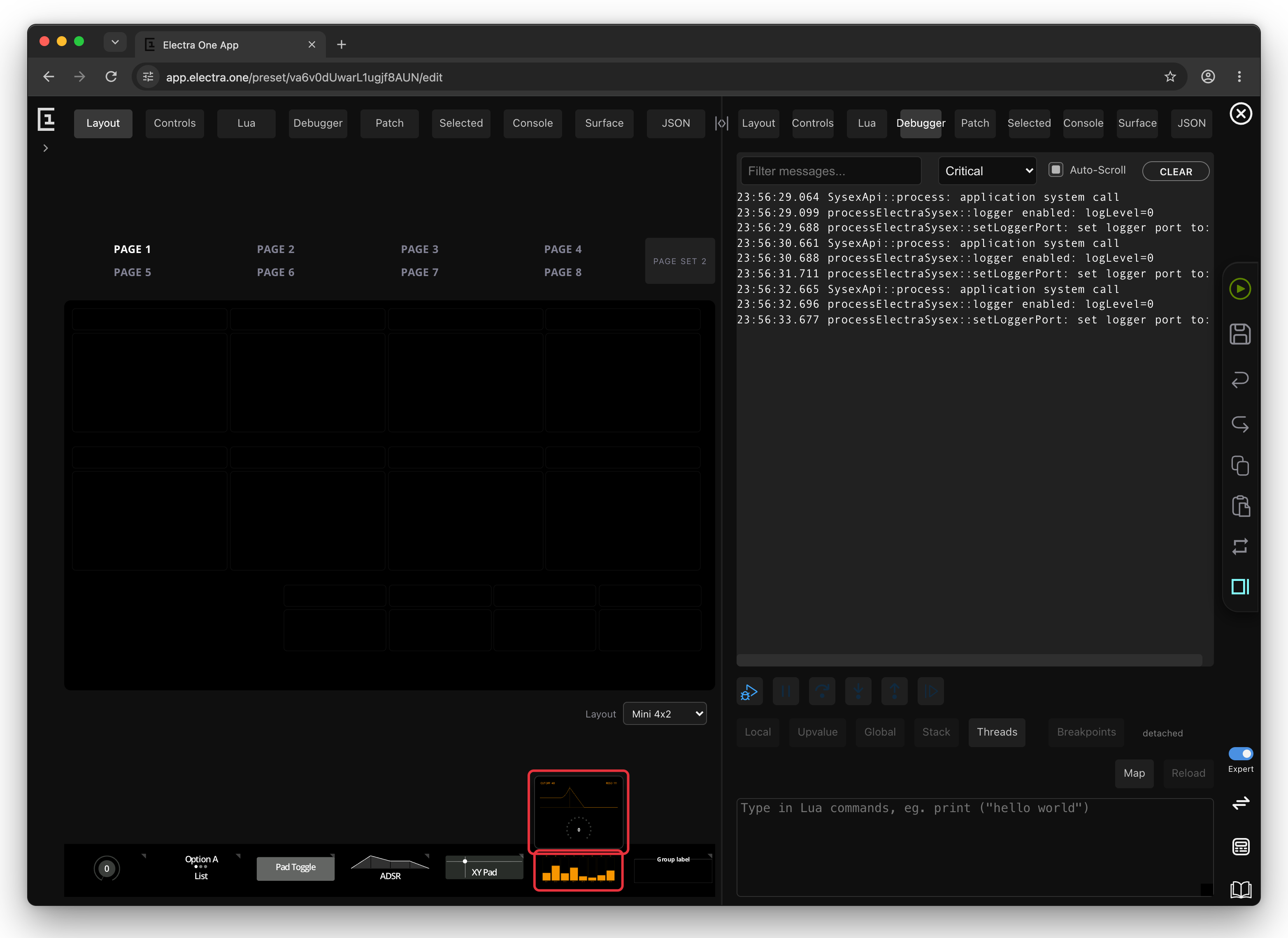Click the debugger step over icon
Screen dimensions: 1288x938
coord(822,692)
